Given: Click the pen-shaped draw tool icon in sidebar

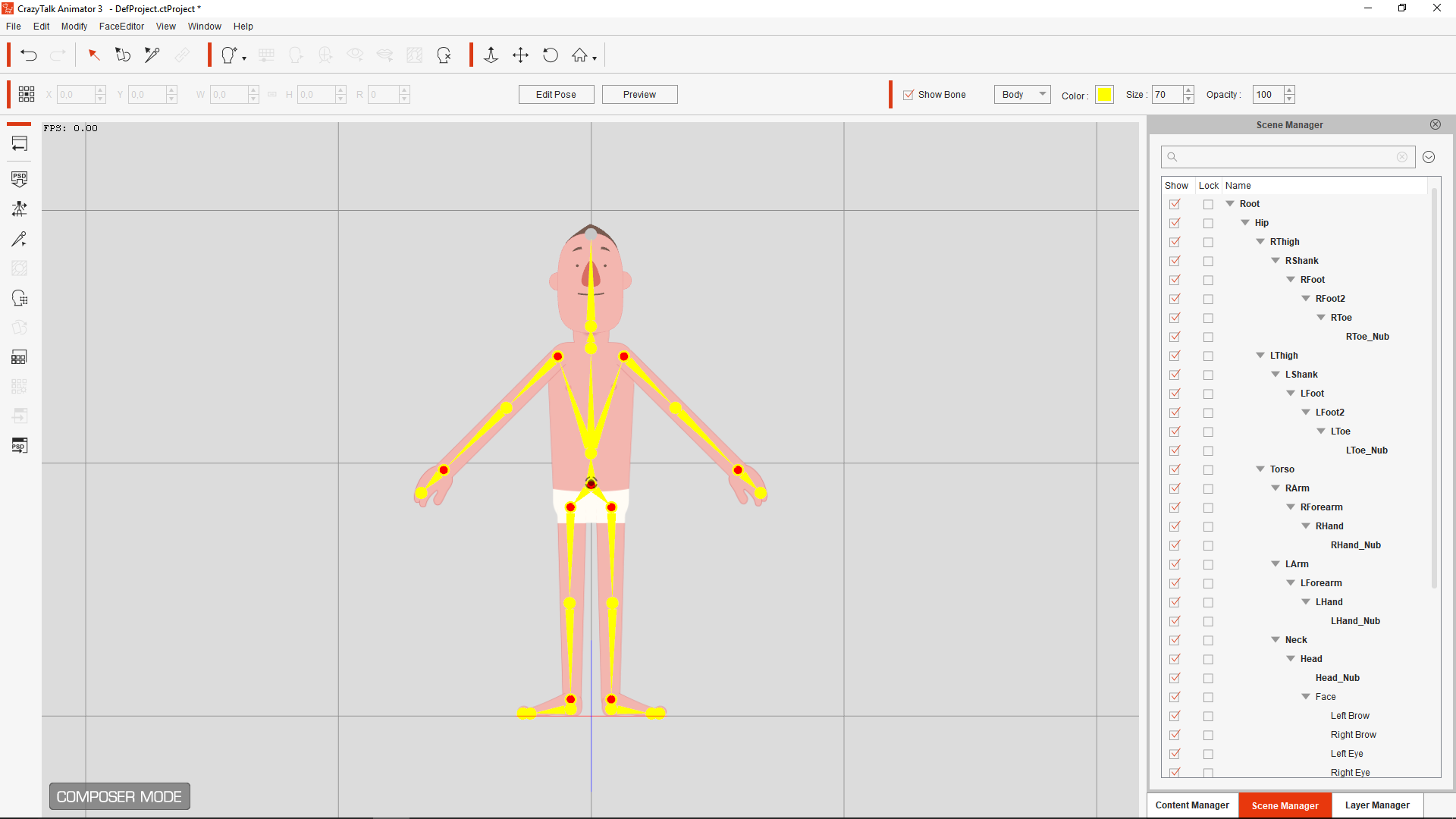Looking at the screenshot, I should click(x=20, y=239).
